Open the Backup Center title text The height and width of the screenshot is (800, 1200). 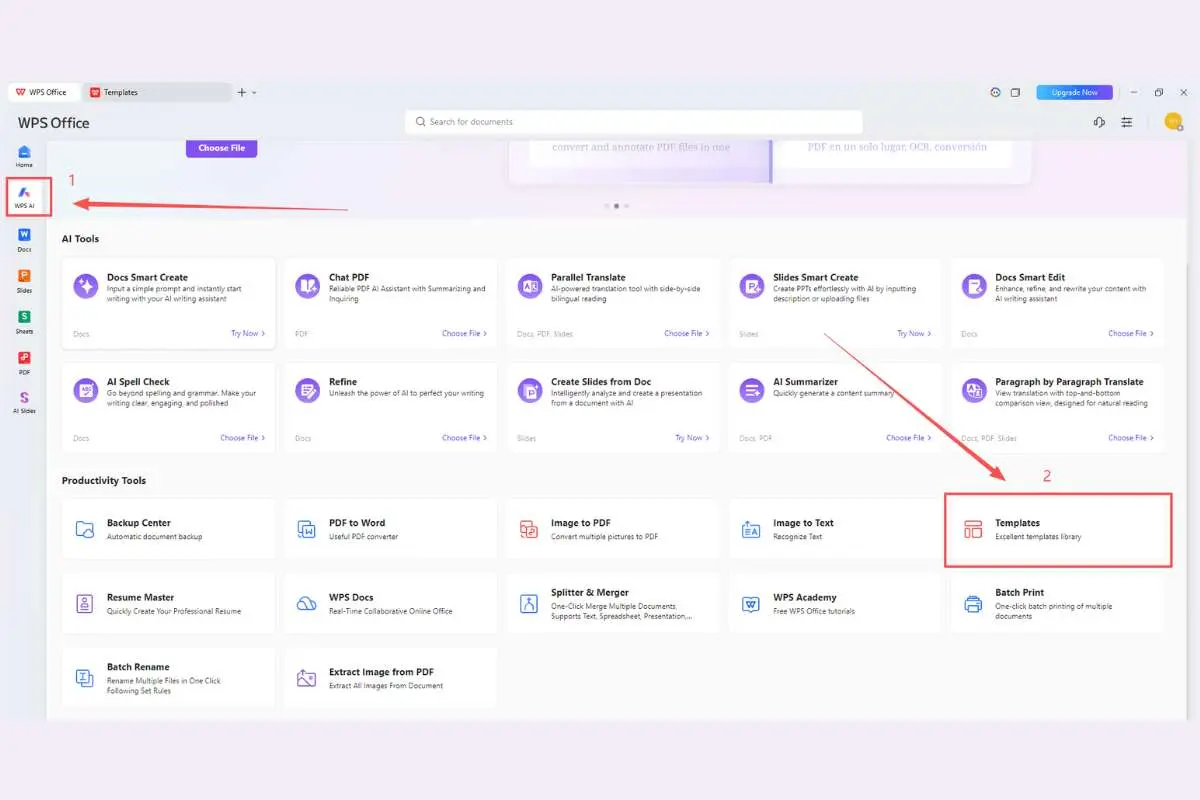(139, 523)
